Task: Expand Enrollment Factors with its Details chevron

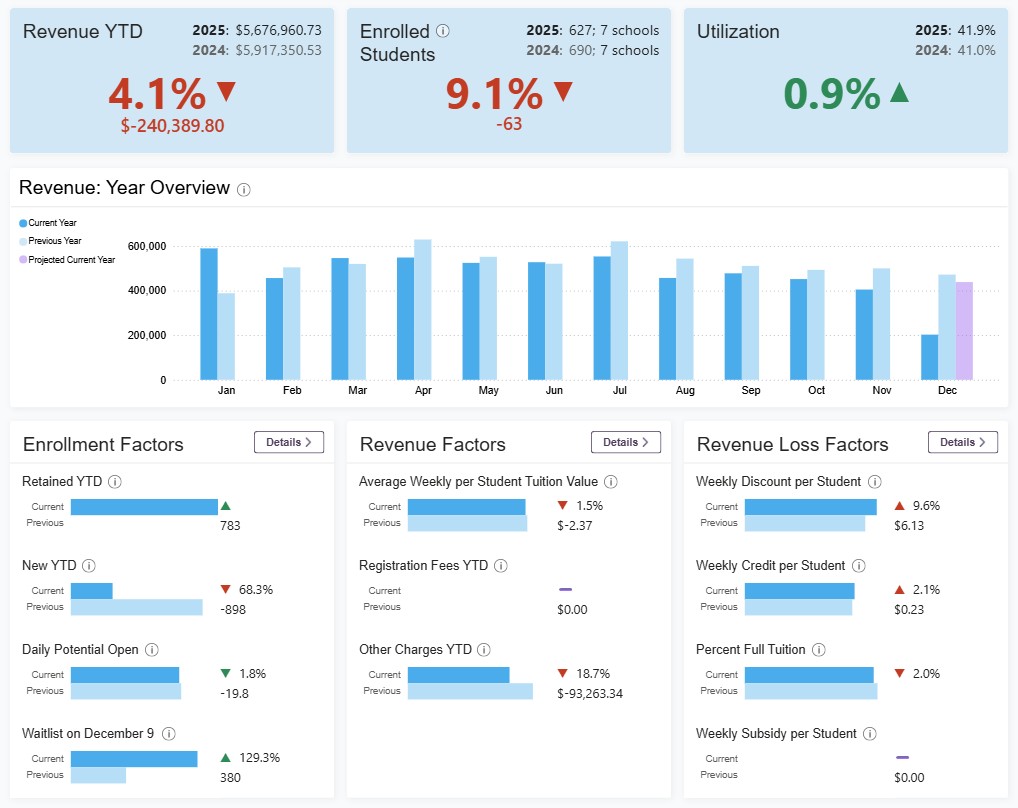Action: [x=288, y=441]
